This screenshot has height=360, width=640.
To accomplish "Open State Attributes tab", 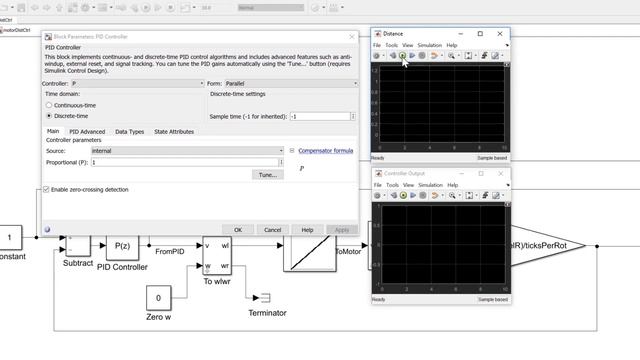I will point(174,132).
